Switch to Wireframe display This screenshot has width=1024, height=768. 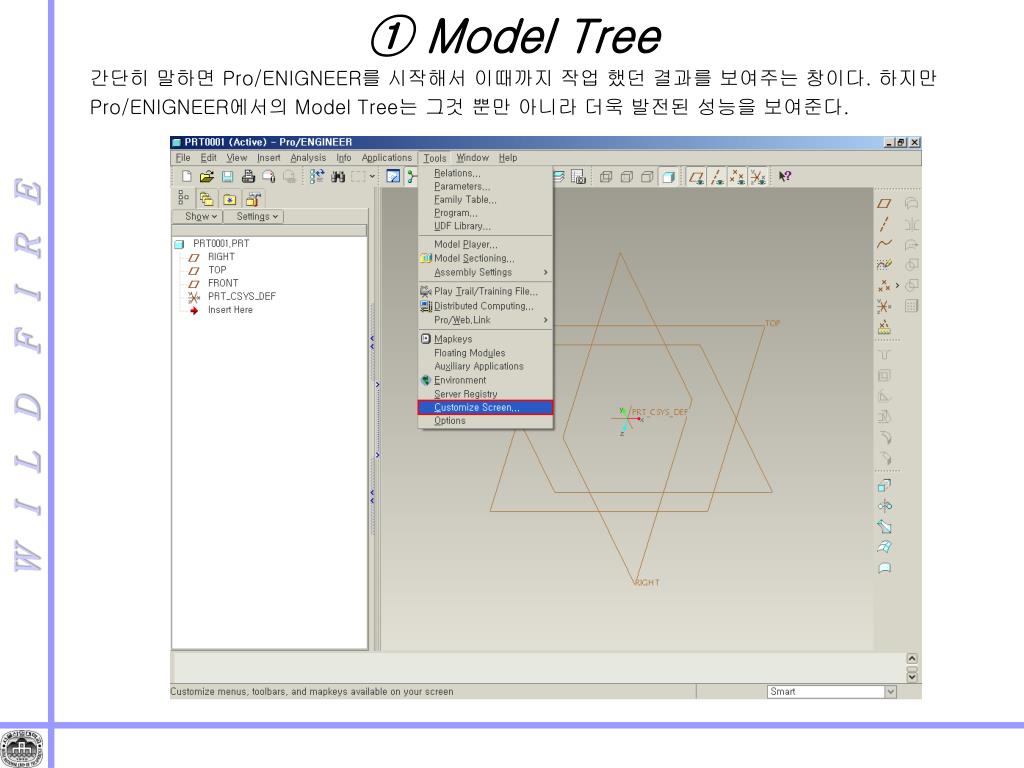click(606, 176)
